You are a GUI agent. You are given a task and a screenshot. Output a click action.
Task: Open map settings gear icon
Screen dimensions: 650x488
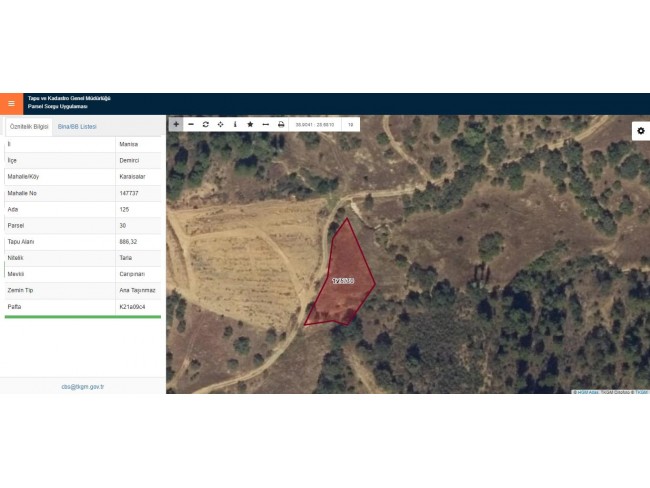coord(640,131)
